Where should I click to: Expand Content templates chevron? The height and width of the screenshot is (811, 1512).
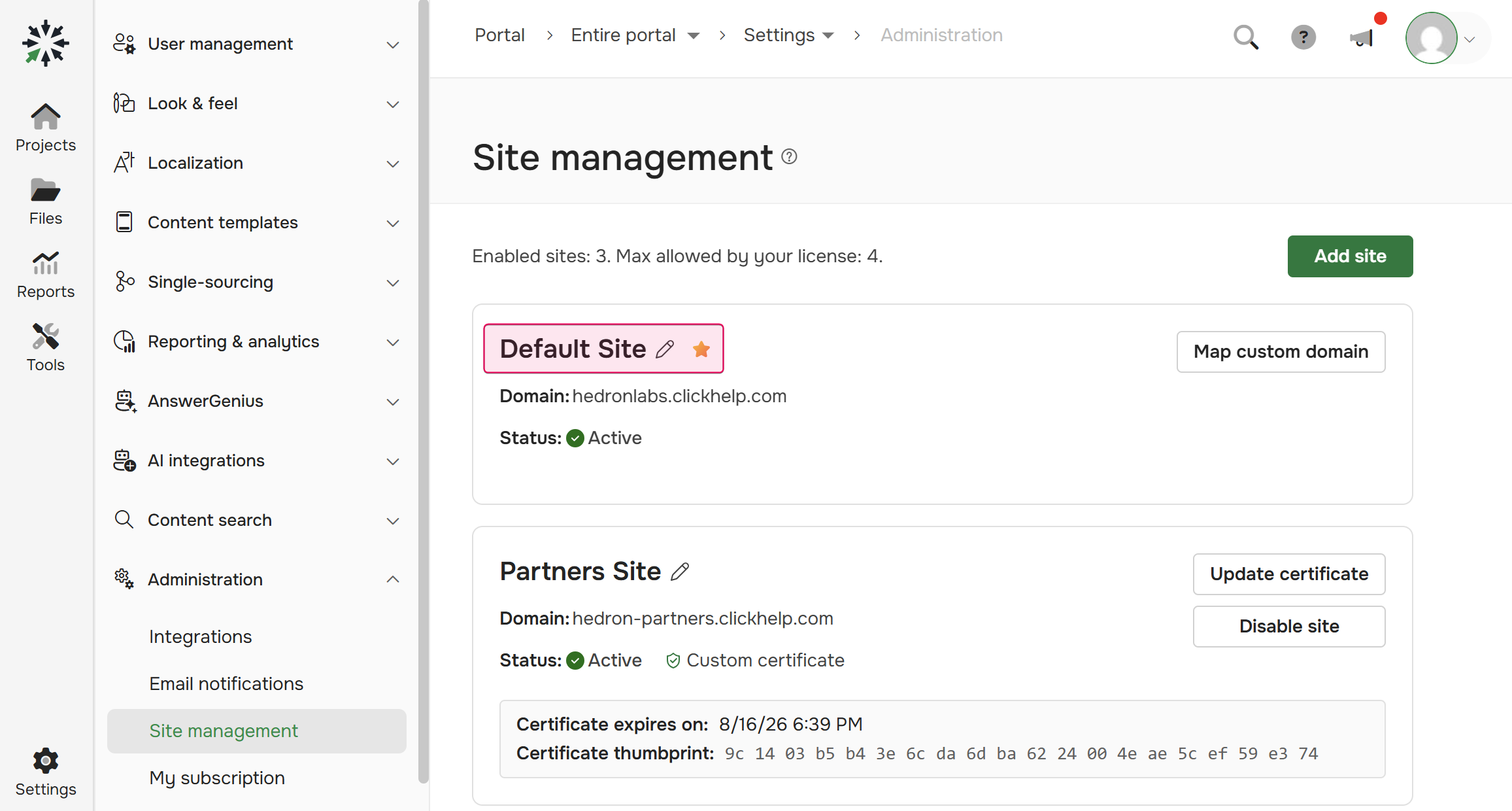(x=393, y=224)
